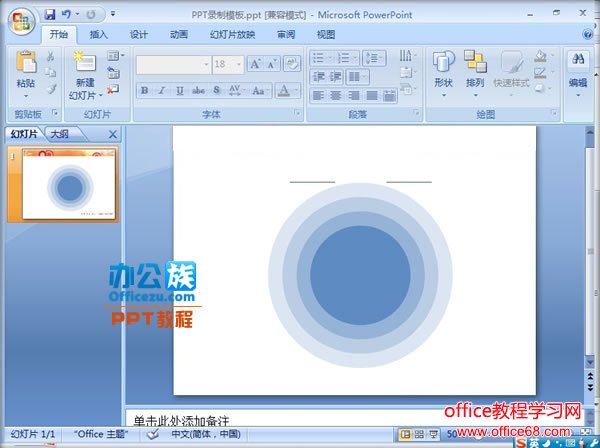Image resolution: width=600 pixels, height=448 pixels.
Task: Open the Change Case Aa dropdown
Action: (261, 91)
